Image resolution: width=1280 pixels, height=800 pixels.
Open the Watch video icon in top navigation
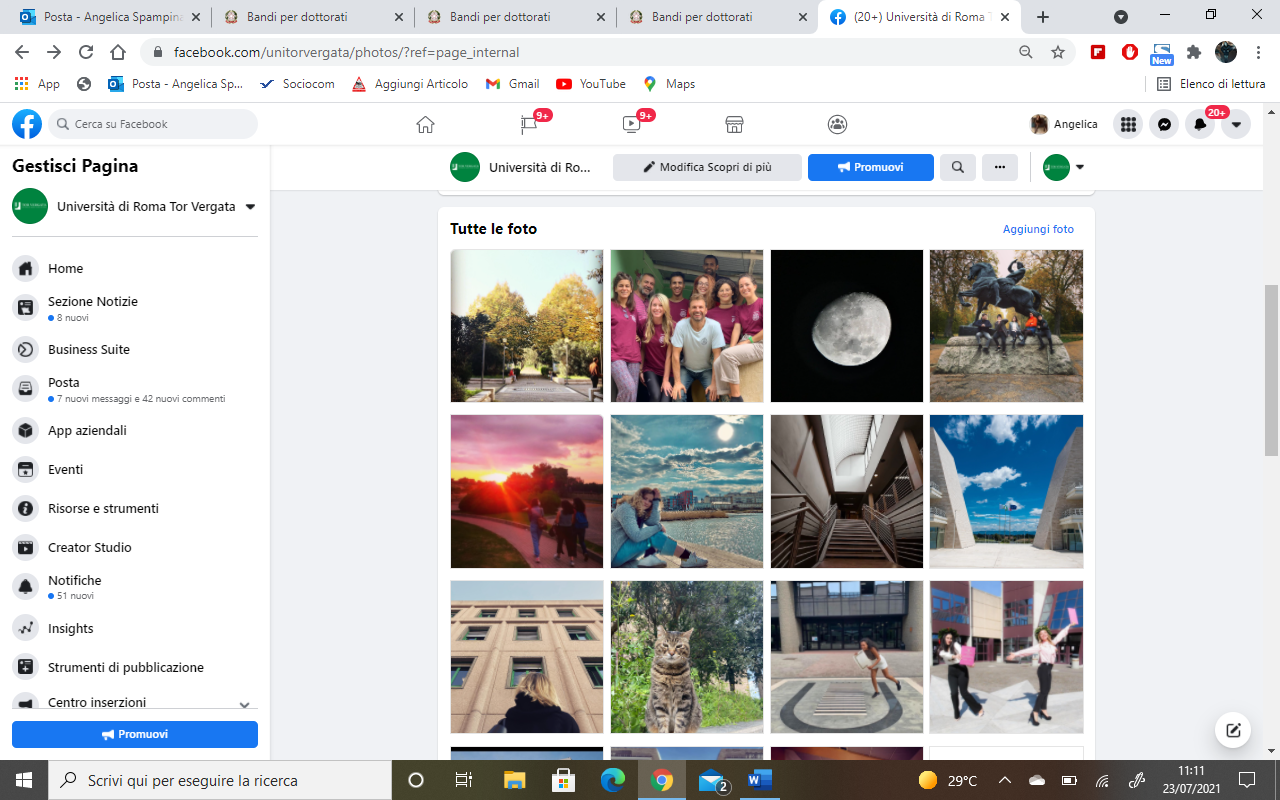click(x=631, y=124)
